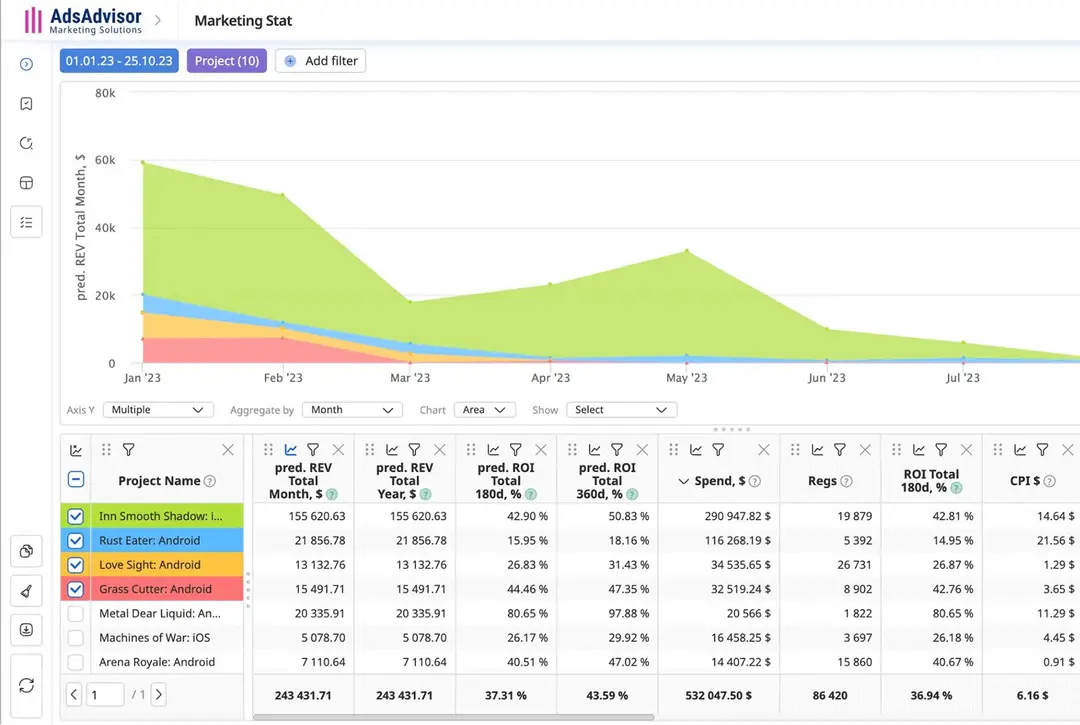This screenshot has height=725, width=1080.
Task: Remove the pred. ROI Total 180d column
Action: (x=541, y=450)
